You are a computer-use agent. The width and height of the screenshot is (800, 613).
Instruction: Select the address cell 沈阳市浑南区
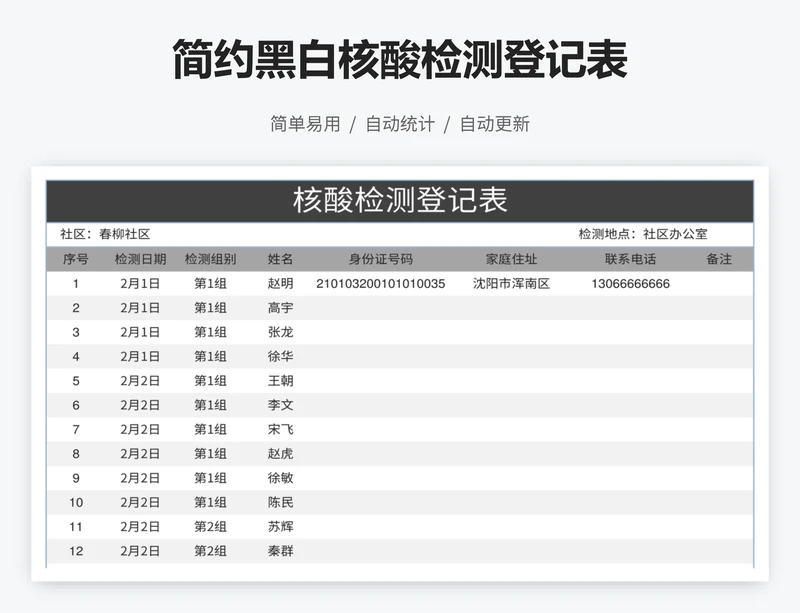[511, 284]
